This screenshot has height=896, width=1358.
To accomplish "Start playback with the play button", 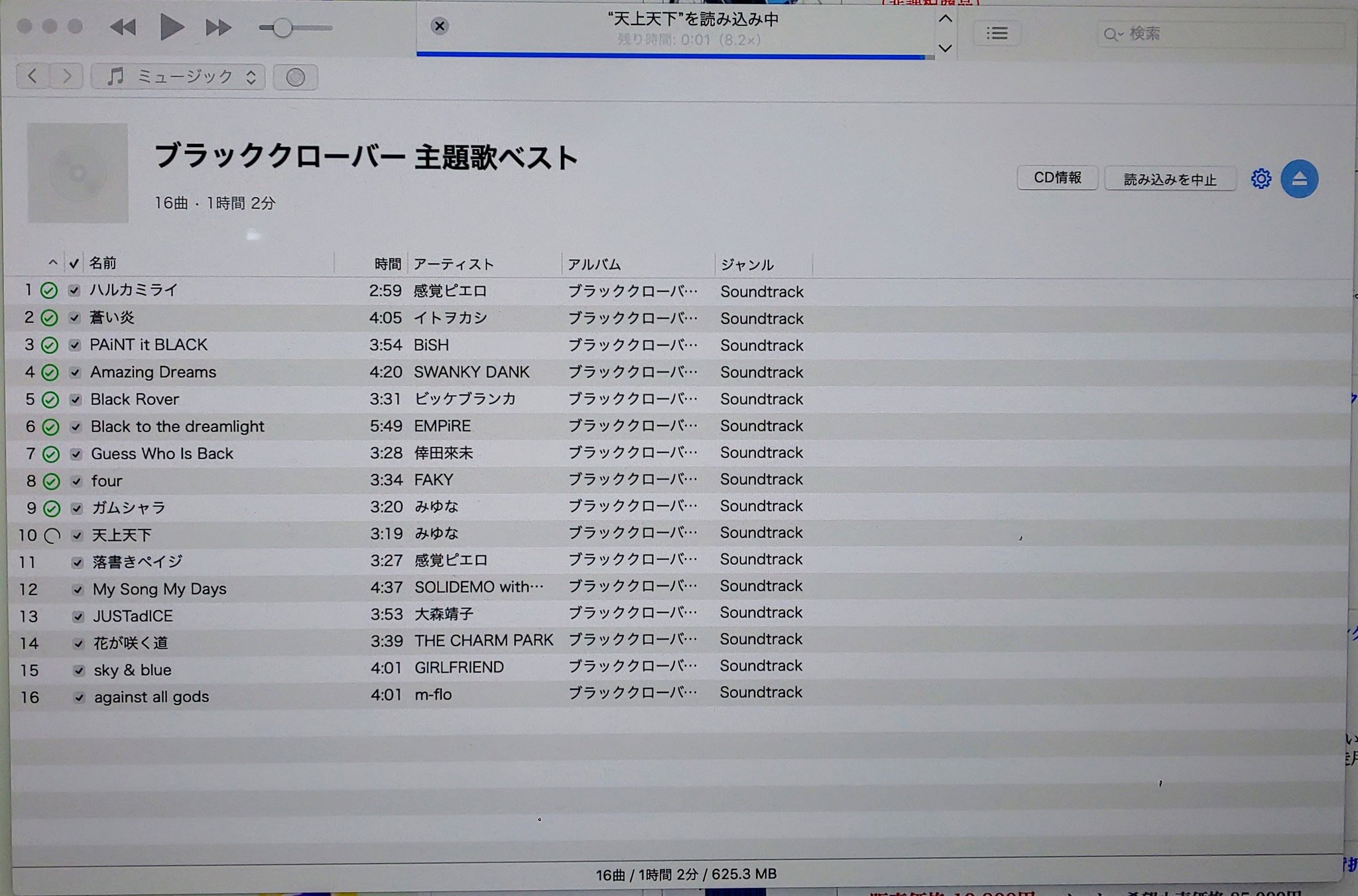I will (x=172, y=27).
